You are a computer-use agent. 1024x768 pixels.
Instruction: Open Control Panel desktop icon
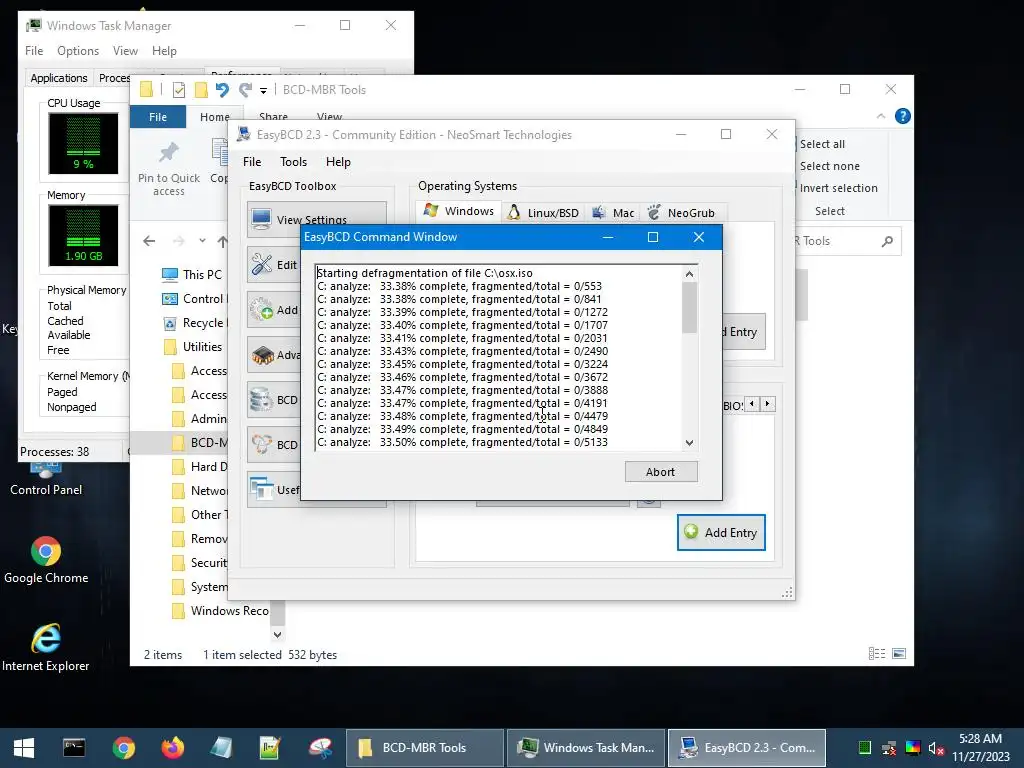tap(46, 478)
